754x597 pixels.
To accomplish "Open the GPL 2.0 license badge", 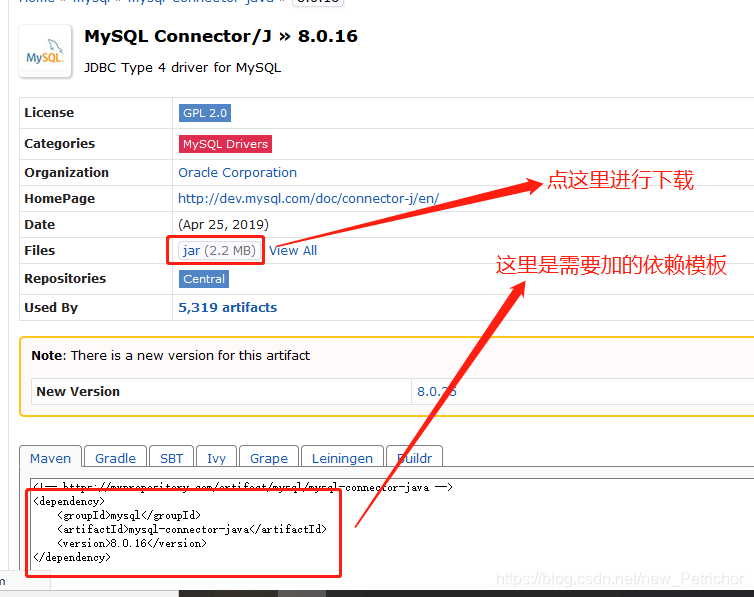I will [205, 113].
